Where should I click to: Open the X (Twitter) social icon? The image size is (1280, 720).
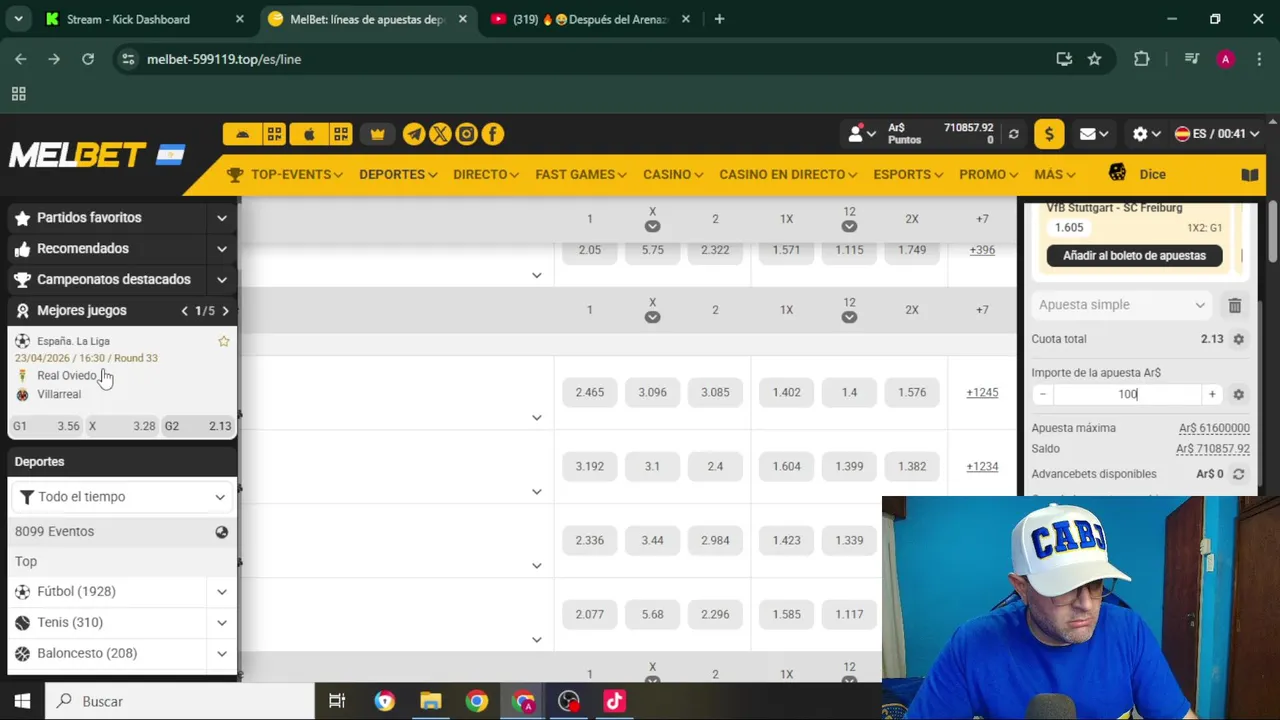[440, 134]
